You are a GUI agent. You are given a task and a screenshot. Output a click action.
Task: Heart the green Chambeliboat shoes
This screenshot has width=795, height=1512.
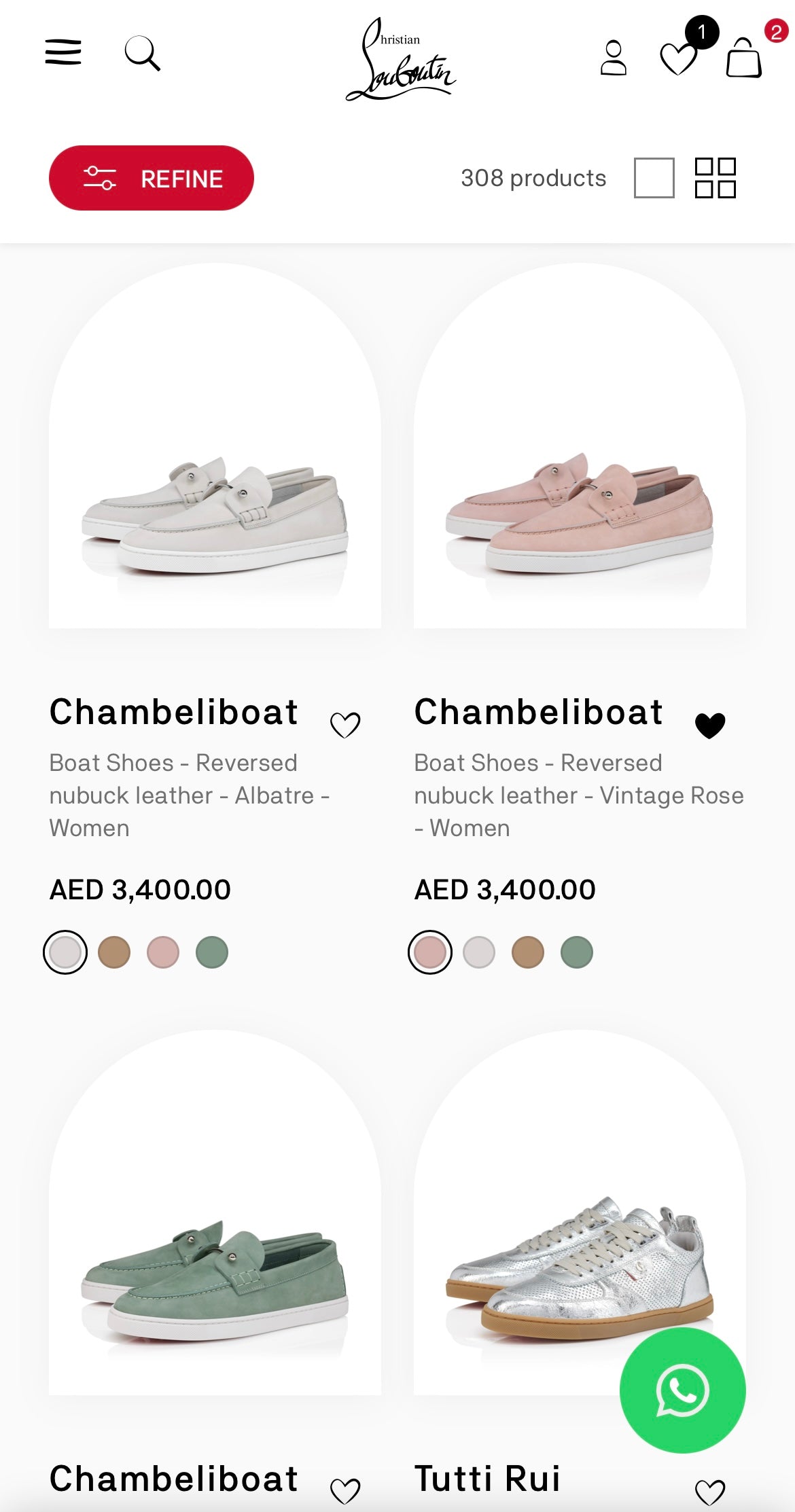click(x=347, y=1490)
